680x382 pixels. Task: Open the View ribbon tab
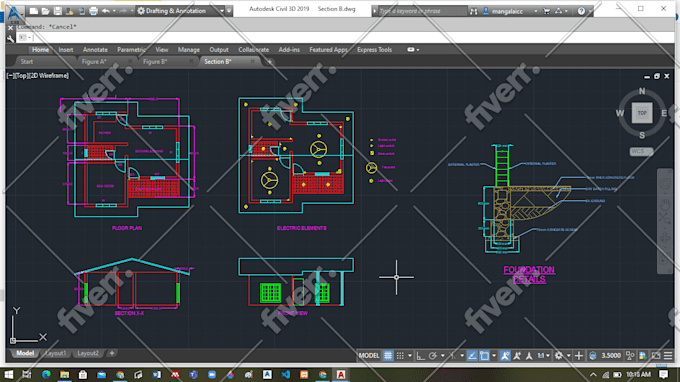[162, 50]
